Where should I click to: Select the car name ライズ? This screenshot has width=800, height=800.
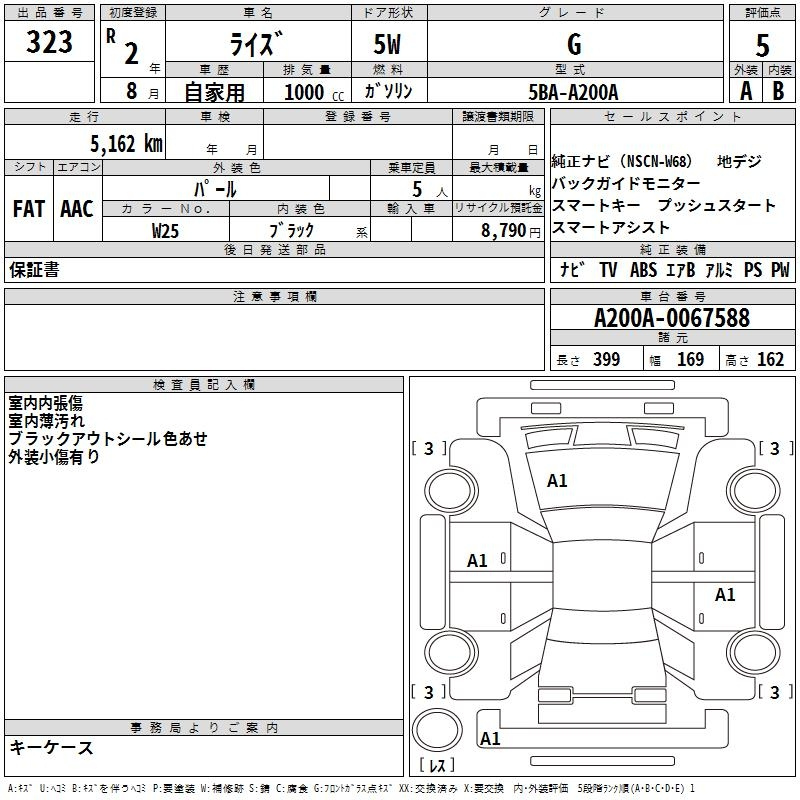(x=256, y=43)
